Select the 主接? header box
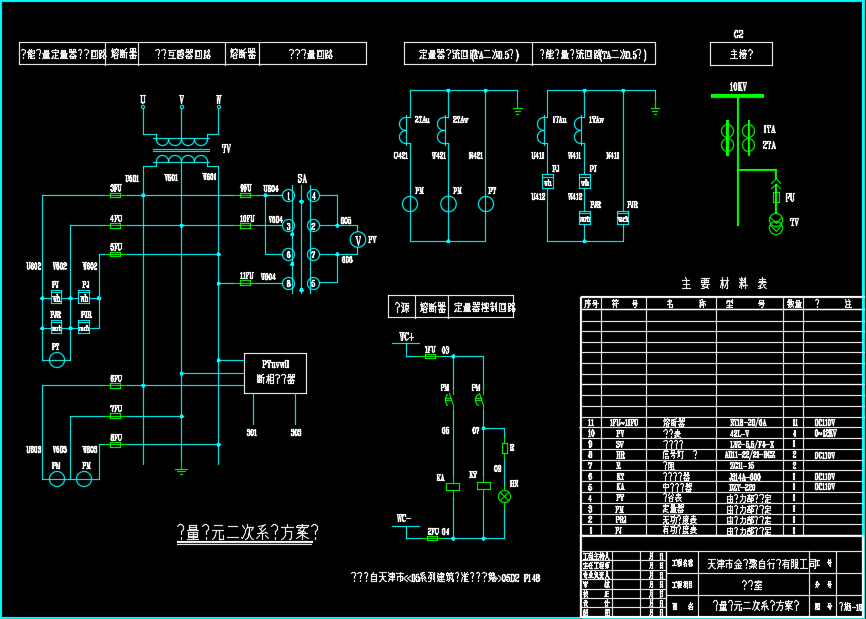Screen dimensions: 866x619 741,54
